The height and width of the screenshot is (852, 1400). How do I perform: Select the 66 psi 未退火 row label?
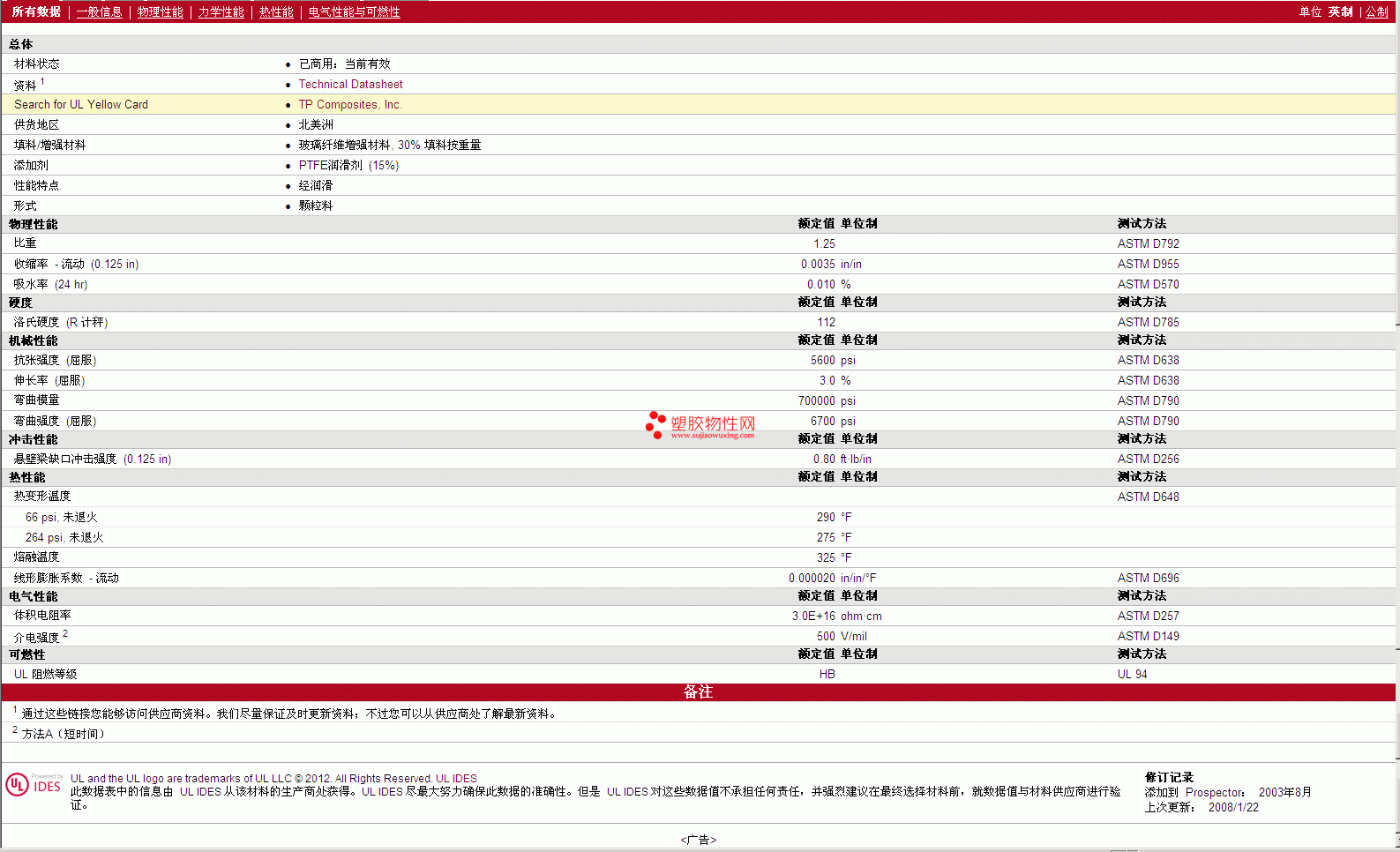pyautogui.click(x=61, y=517)
